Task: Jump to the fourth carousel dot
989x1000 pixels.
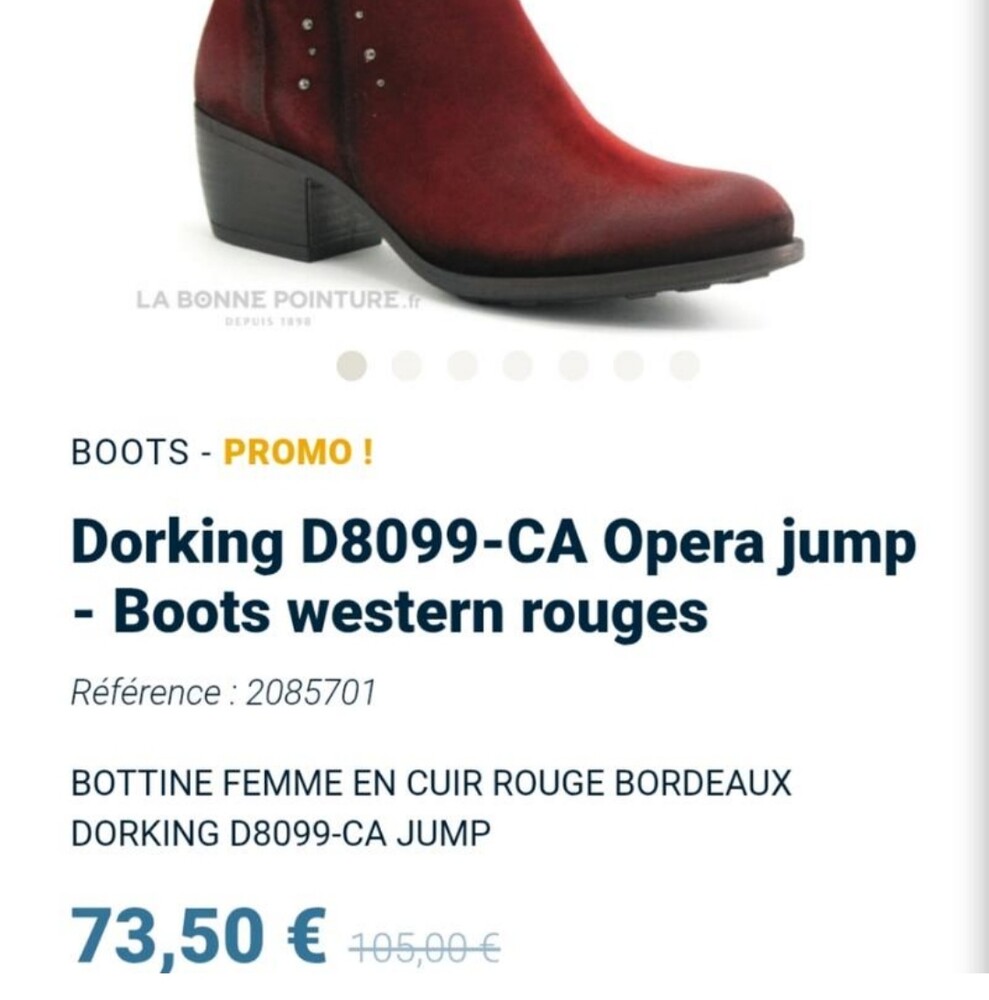Action: (x=518, y=366)
